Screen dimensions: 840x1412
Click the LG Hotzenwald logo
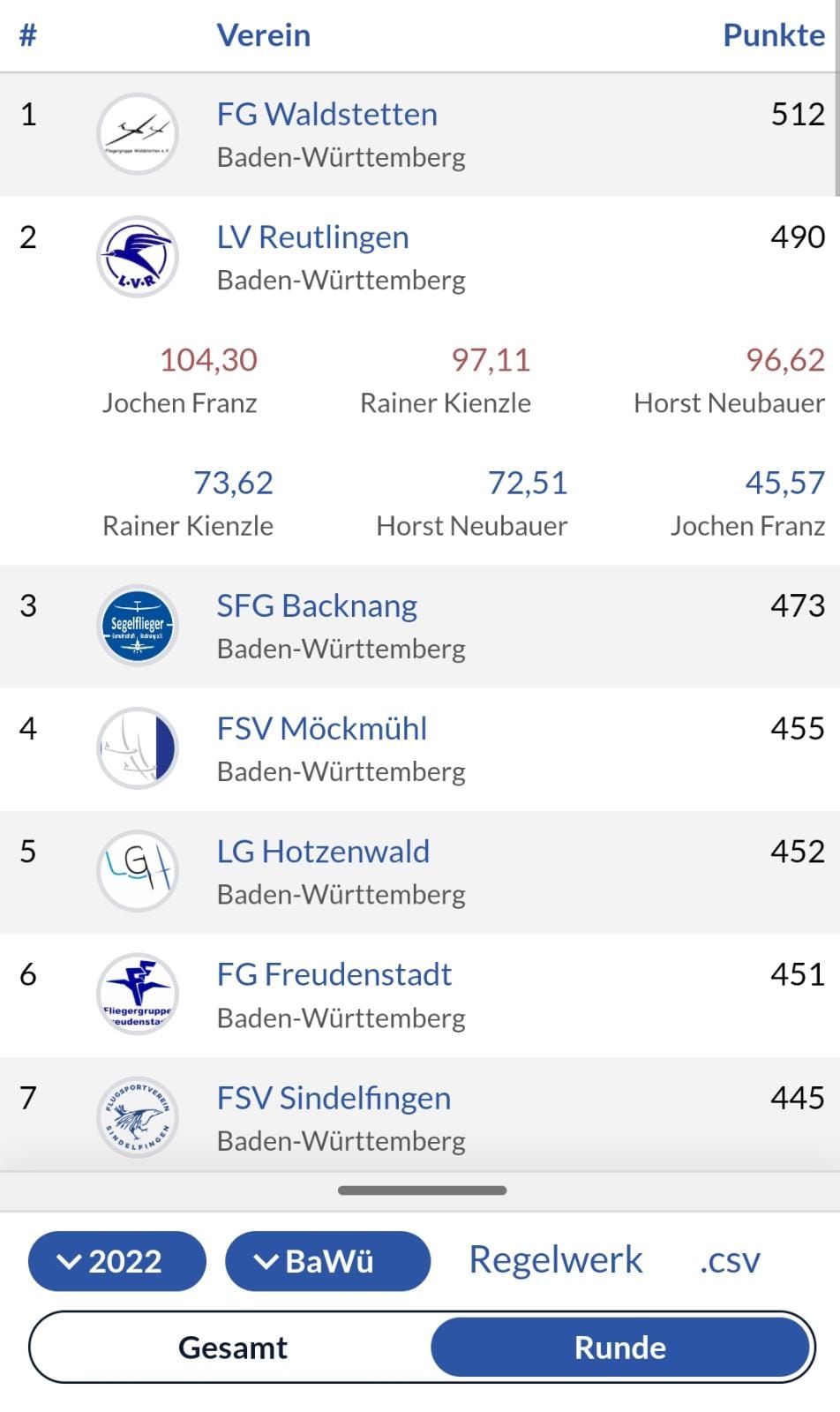coord(138,871)
